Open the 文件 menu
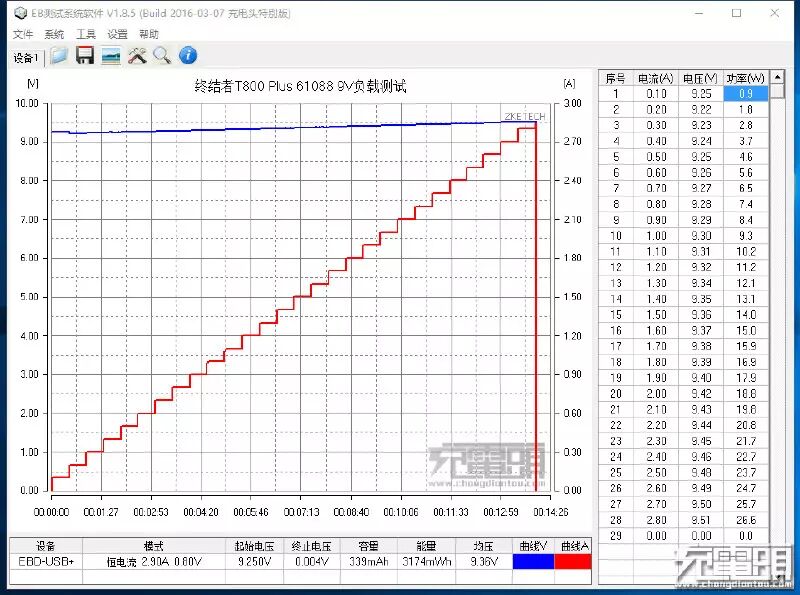Viewport: 800px width, 595px height. [x=22, y=34]
